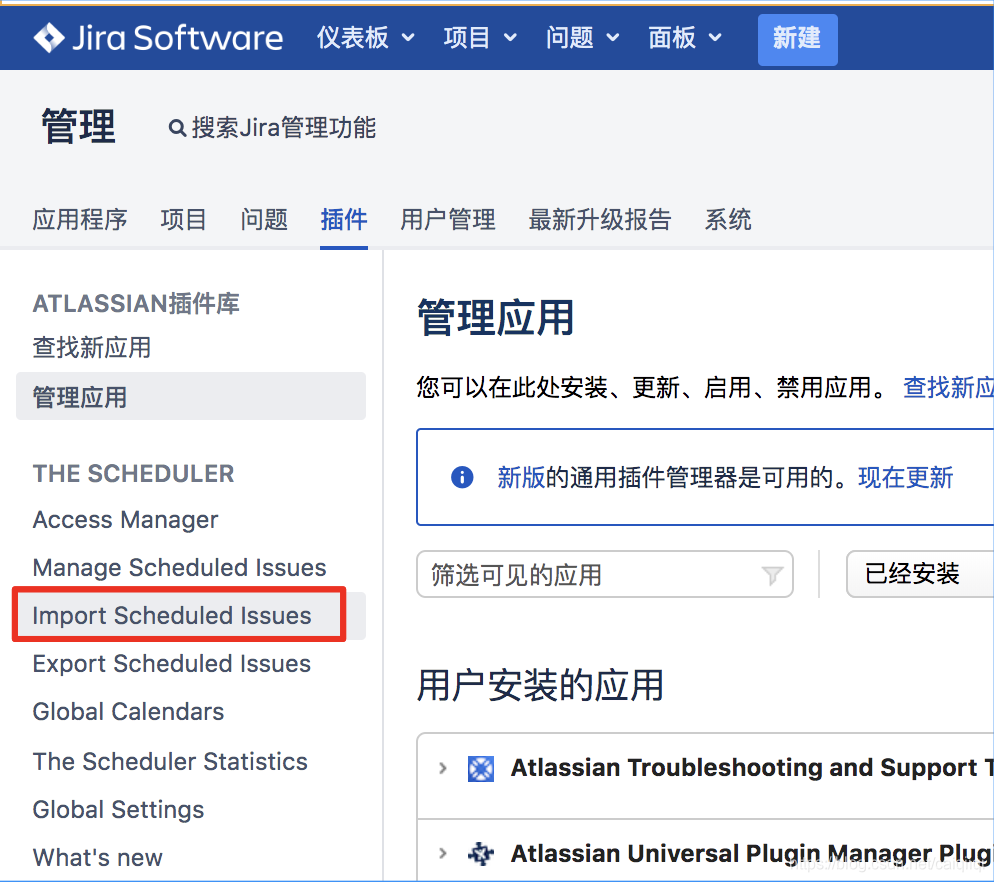Viewport: 994px width, 882px height.
Task: Click 查找新应用 link beside the description
Action: point(948,387)
